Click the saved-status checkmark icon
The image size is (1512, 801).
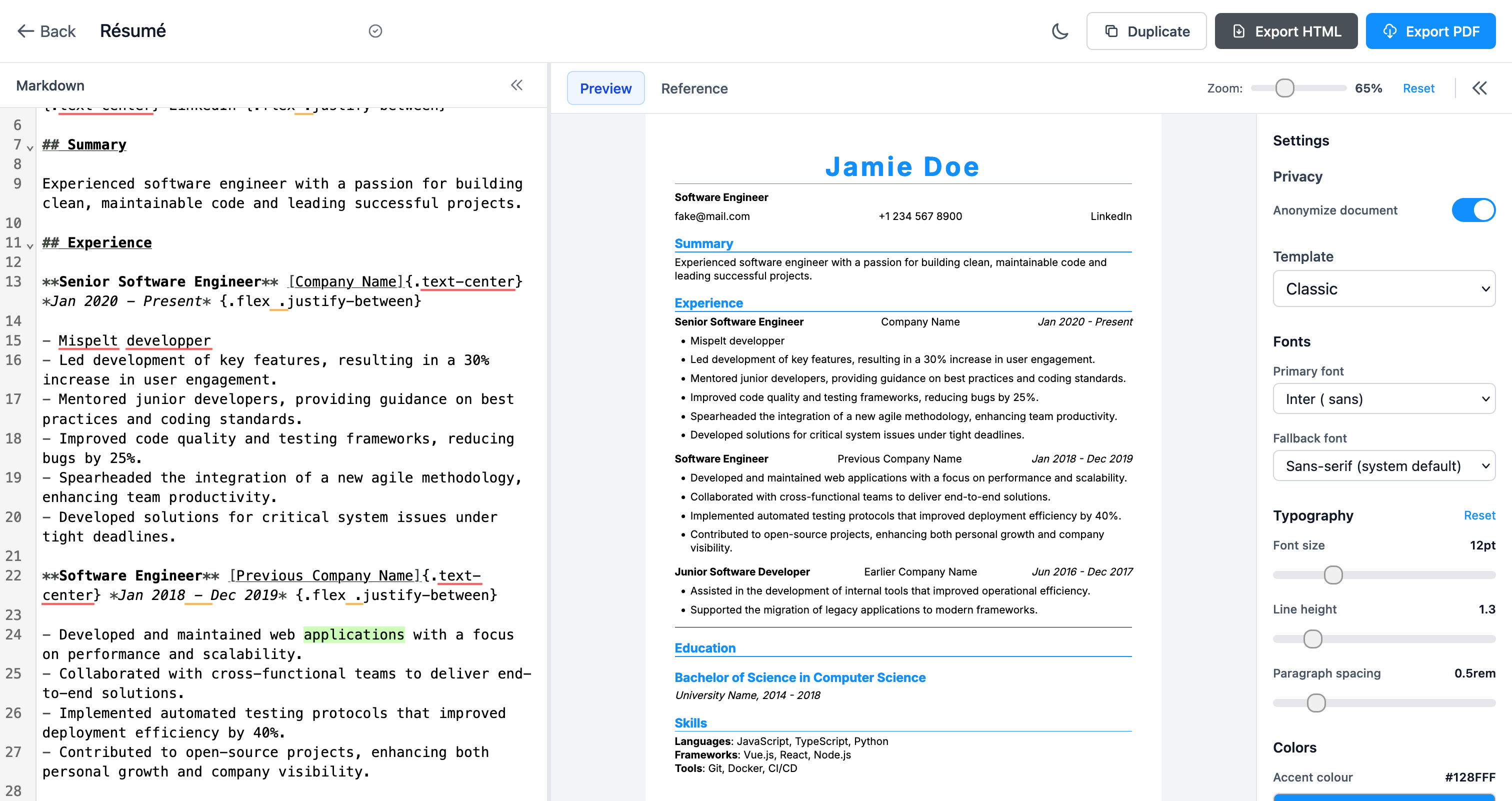click(375, 30)
